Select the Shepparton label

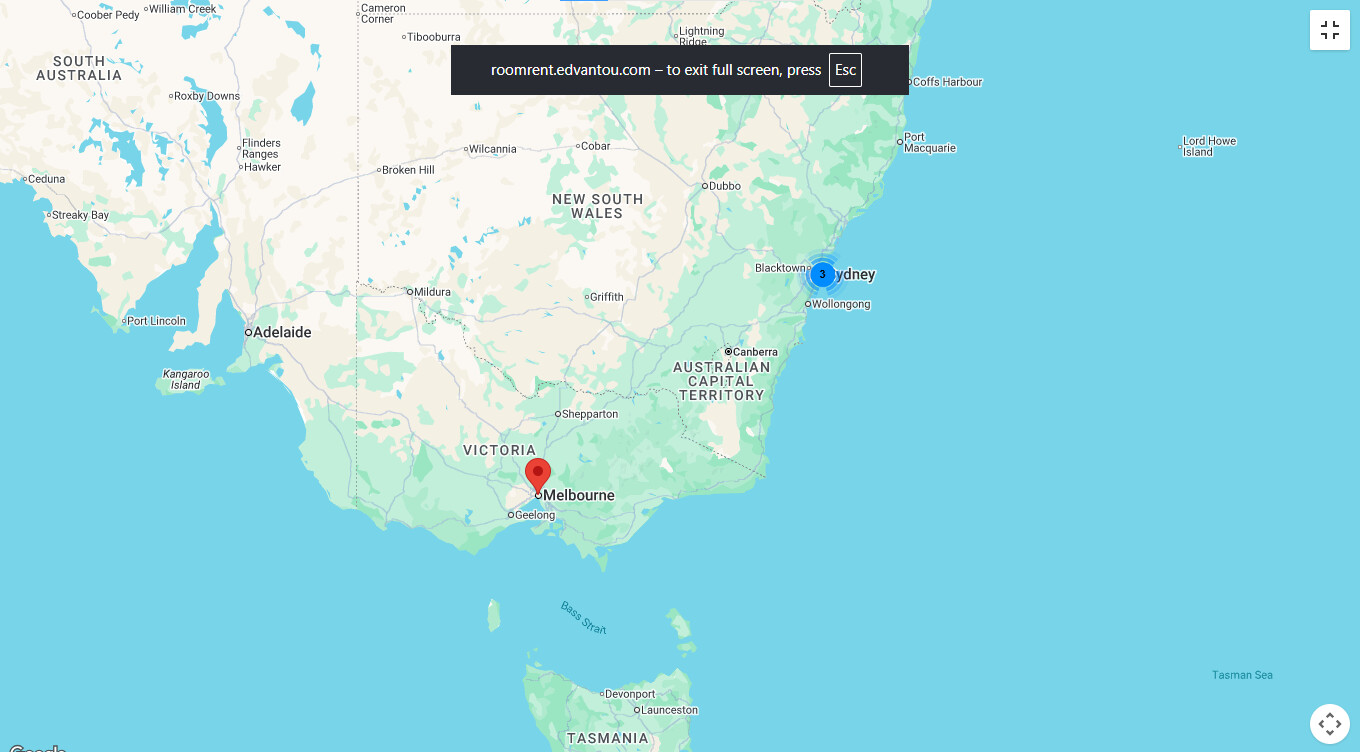coord(590,414)
